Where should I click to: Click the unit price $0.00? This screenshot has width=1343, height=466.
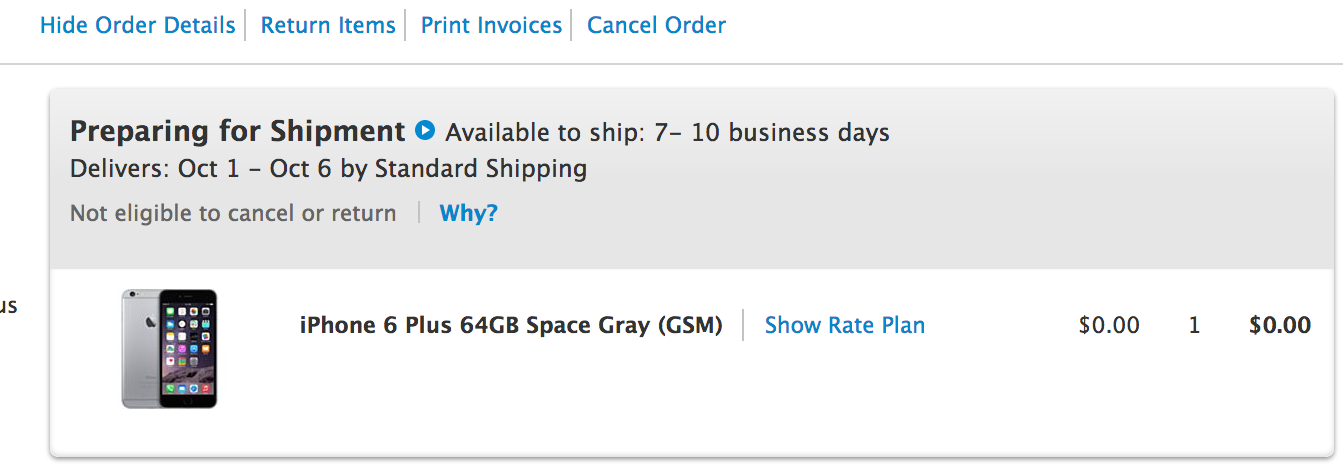tap(1109, 325)
